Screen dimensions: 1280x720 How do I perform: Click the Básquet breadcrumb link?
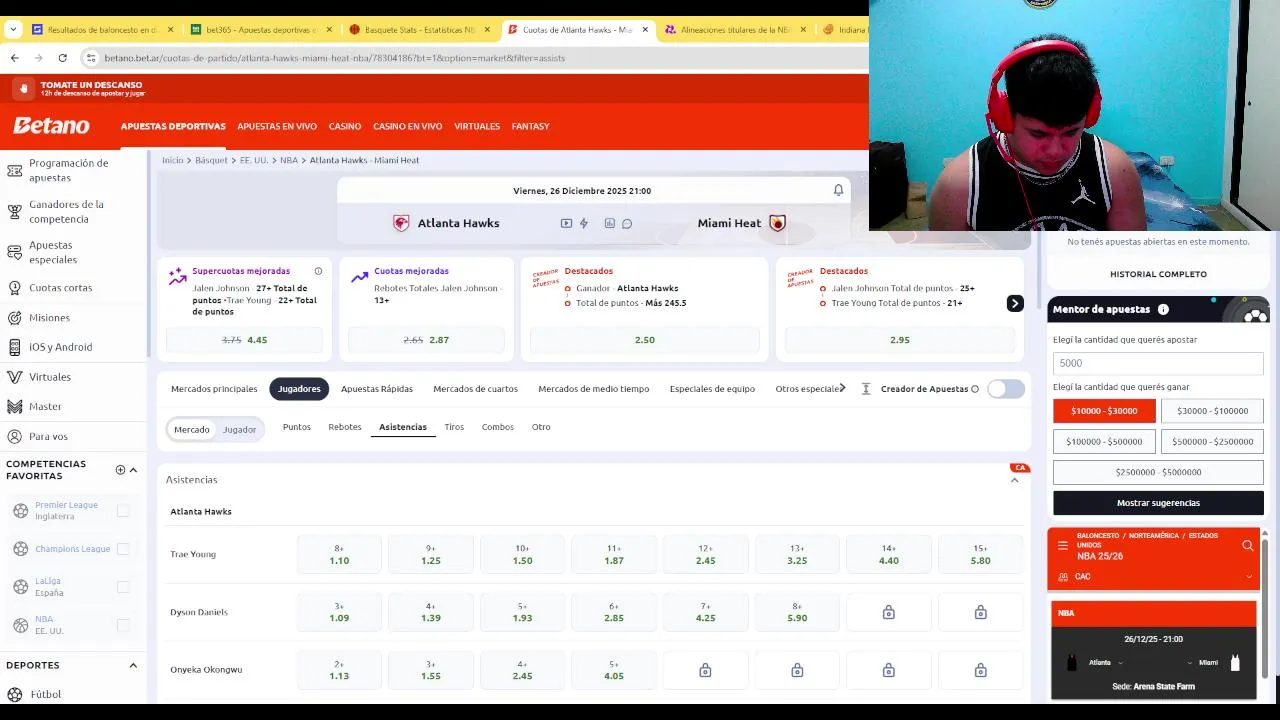211,160
